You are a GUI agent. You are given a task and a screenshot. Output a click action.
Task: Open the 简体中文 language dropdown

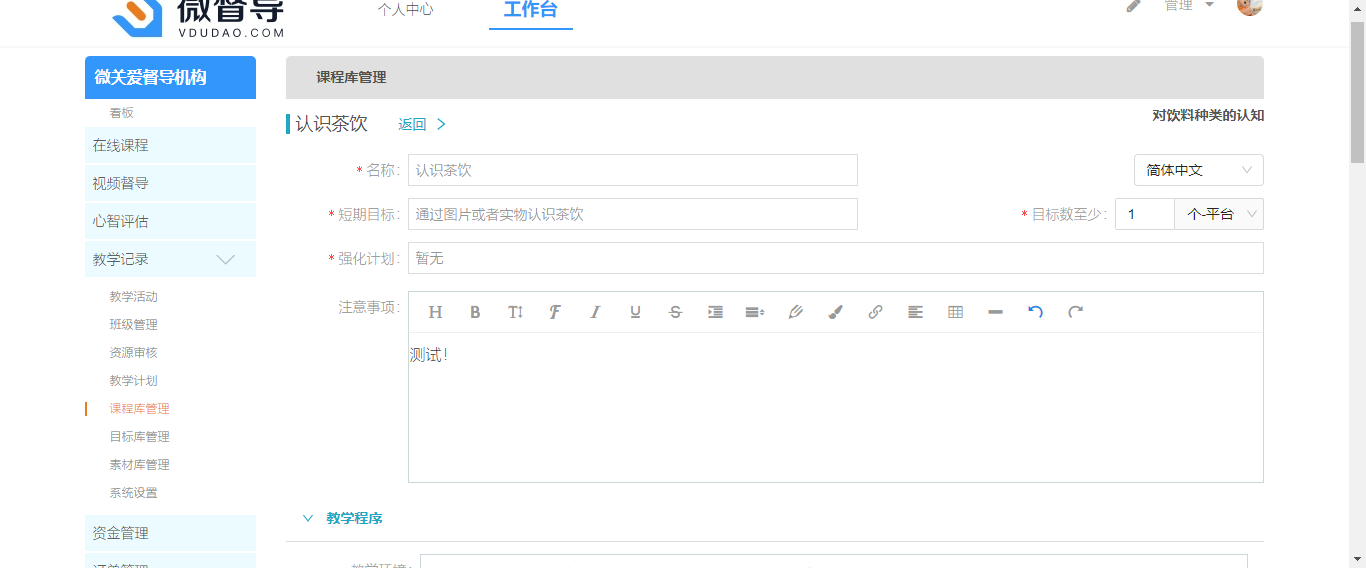[x=1199, y=170]
